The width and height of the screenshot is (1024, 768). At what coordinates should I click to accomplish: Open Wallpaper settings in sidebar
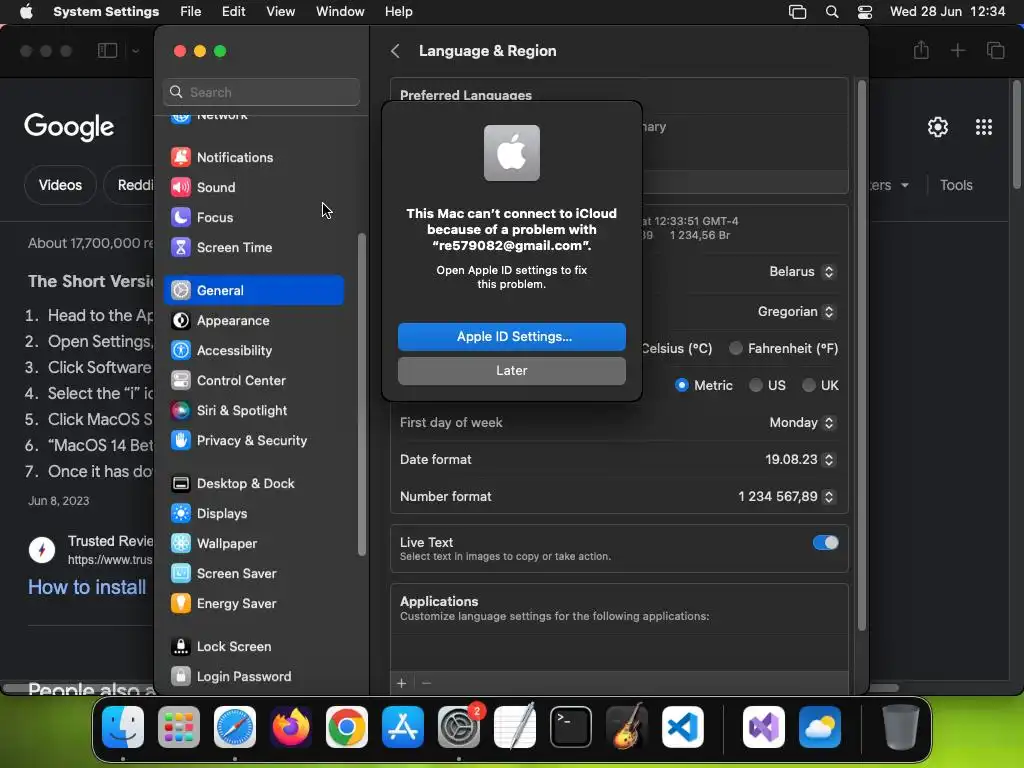(253, 544)
